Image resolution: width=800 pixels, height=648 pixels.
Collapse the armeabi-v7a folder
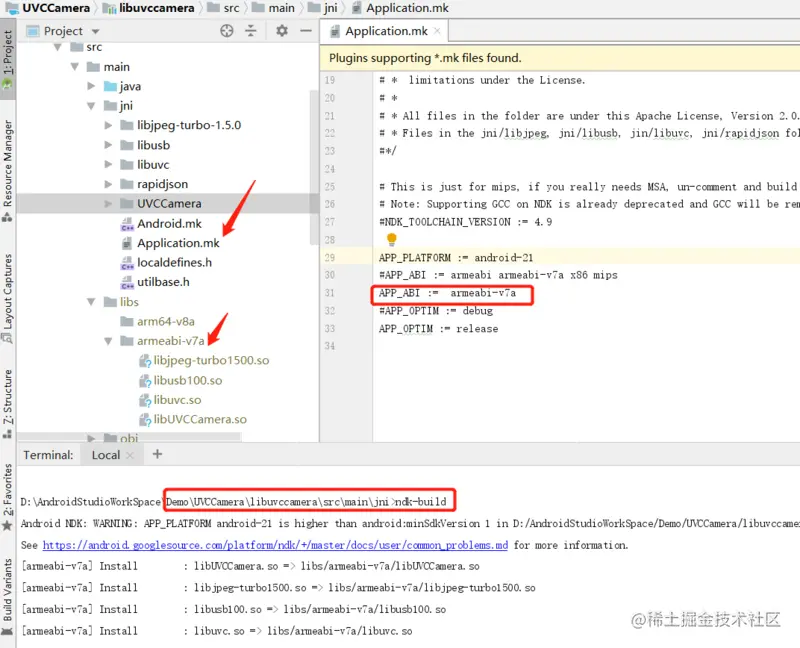(x=108, y=341)
